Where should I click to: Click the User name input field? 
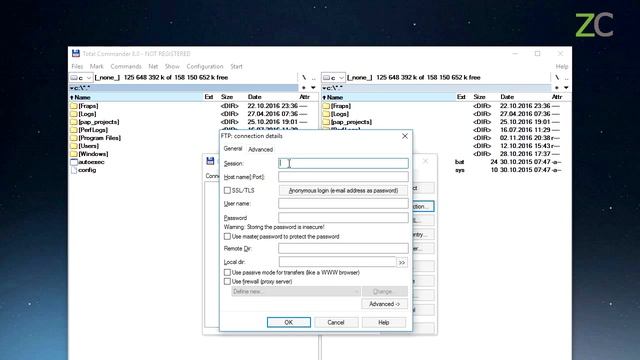point(343,203)
